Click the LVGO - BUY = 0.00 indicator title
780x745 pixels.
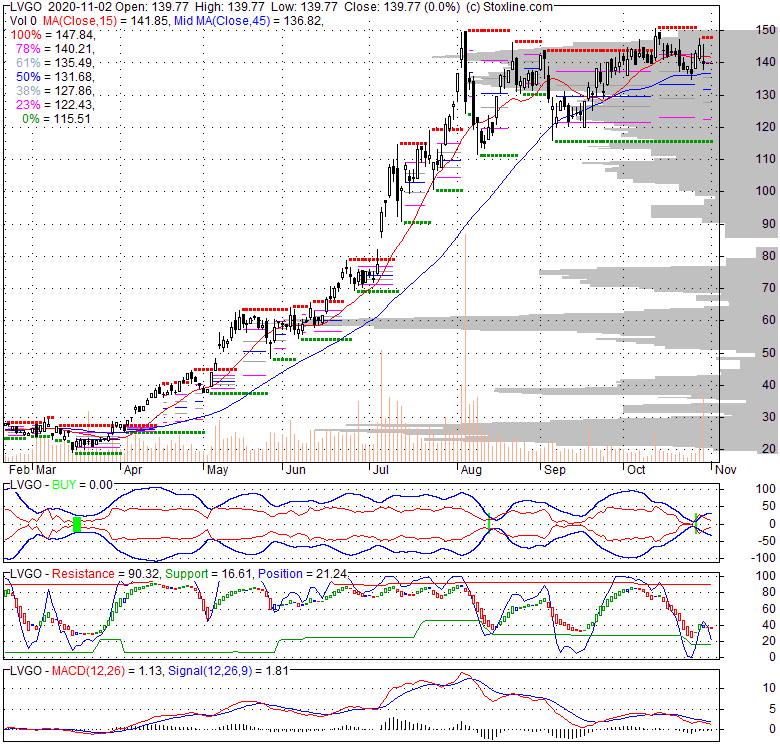pyautogui.click(x=62, y=485)
